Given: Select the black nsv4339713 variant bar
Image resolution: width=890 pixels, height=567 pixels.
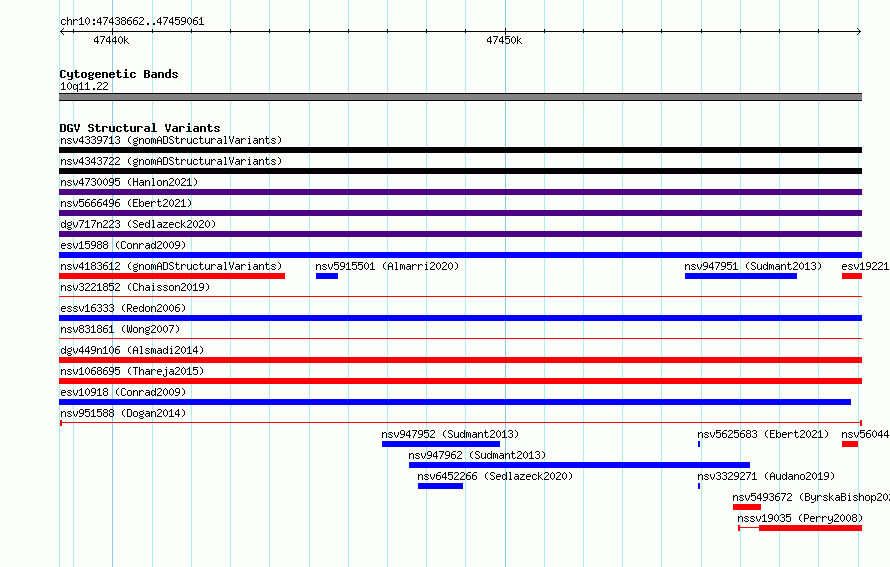Looking at the screenshot, I should point(460,150).
